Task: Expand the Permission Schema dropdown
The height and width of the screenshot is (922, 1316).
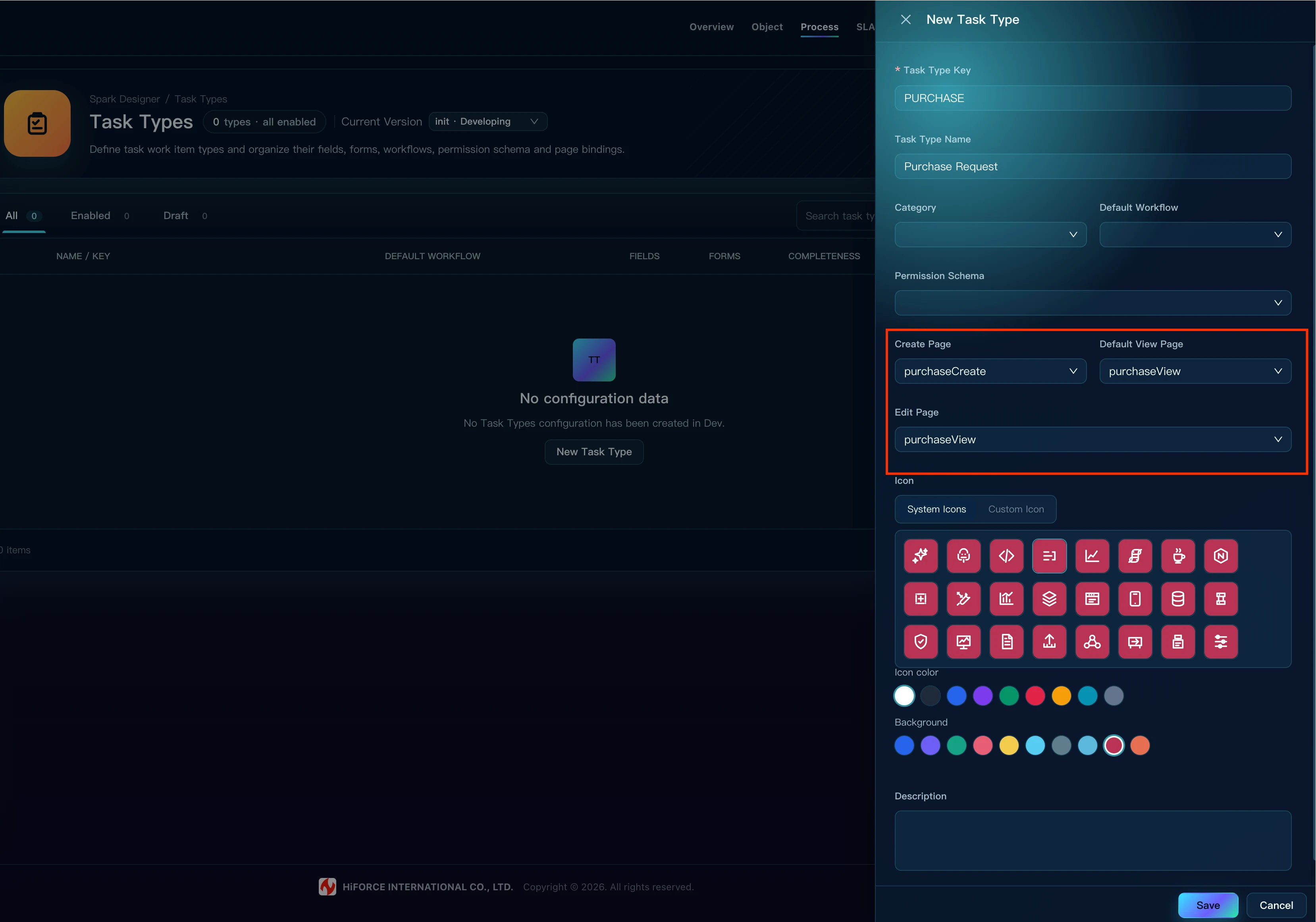Action: (x=1092, y=302)
